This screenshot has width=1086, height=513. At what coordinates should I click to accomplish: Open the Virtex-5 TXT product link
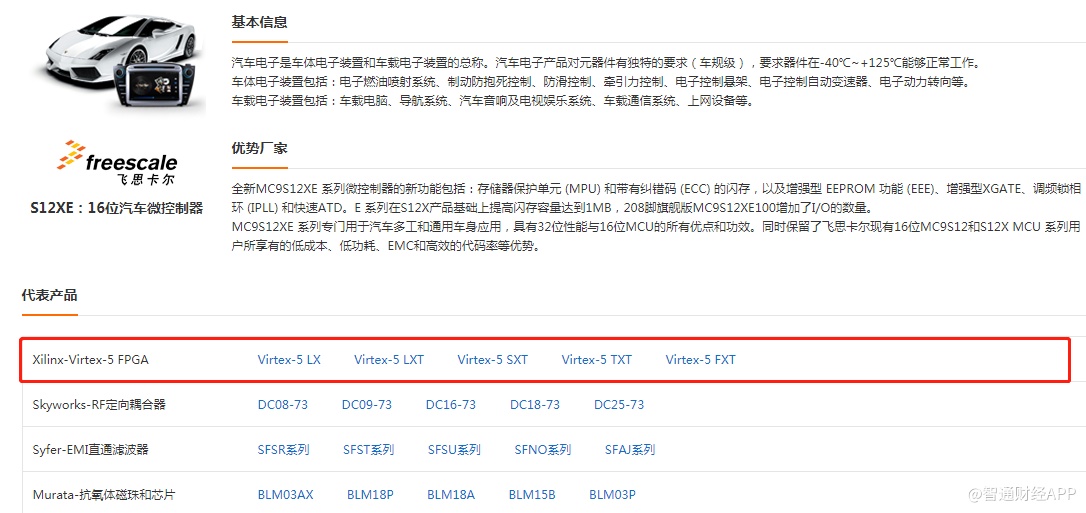[x=596, y=360]
